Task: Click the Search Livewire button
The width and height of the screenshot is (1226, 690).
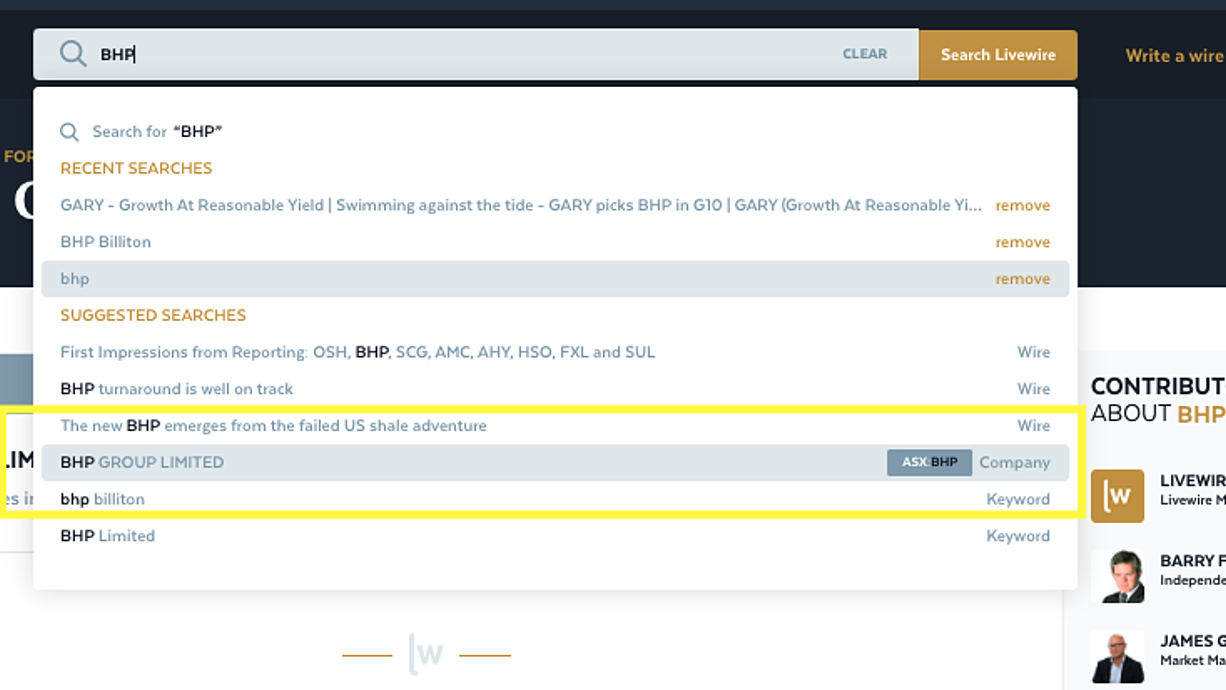Action: click(998, 55)
